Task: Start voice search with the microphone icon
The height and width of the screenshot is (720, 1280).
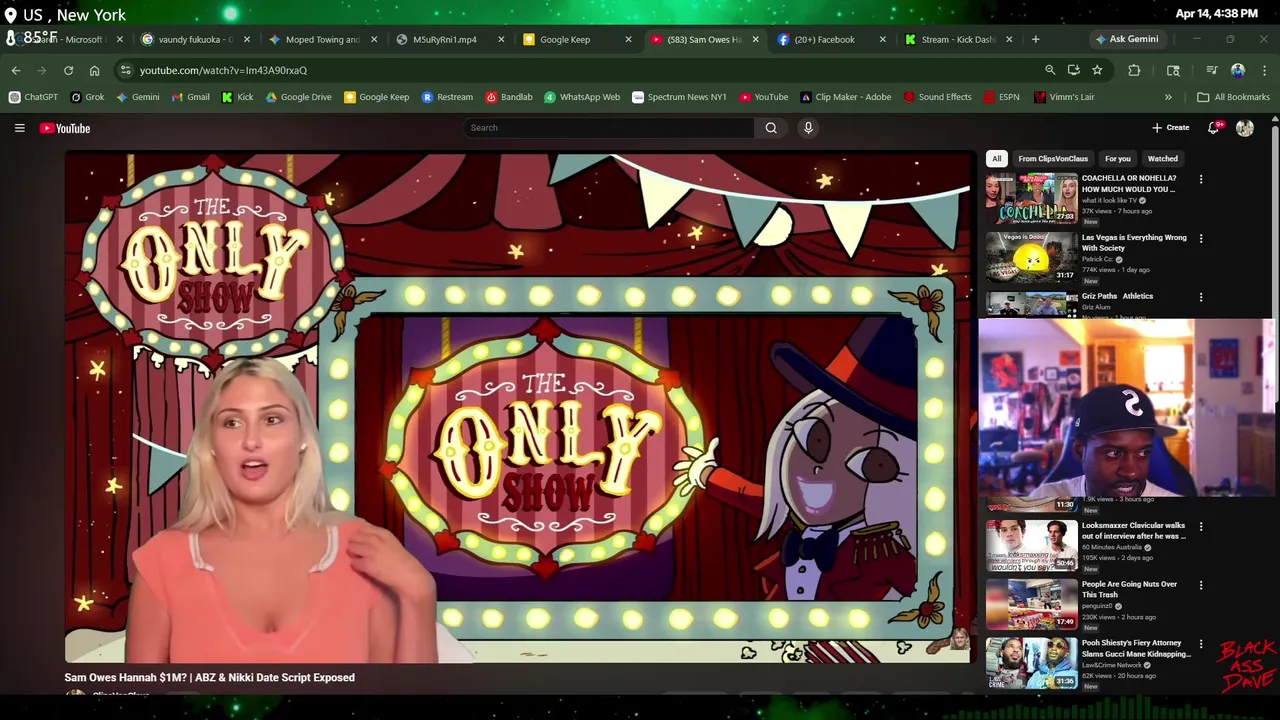Action: [x=808, y=128]
